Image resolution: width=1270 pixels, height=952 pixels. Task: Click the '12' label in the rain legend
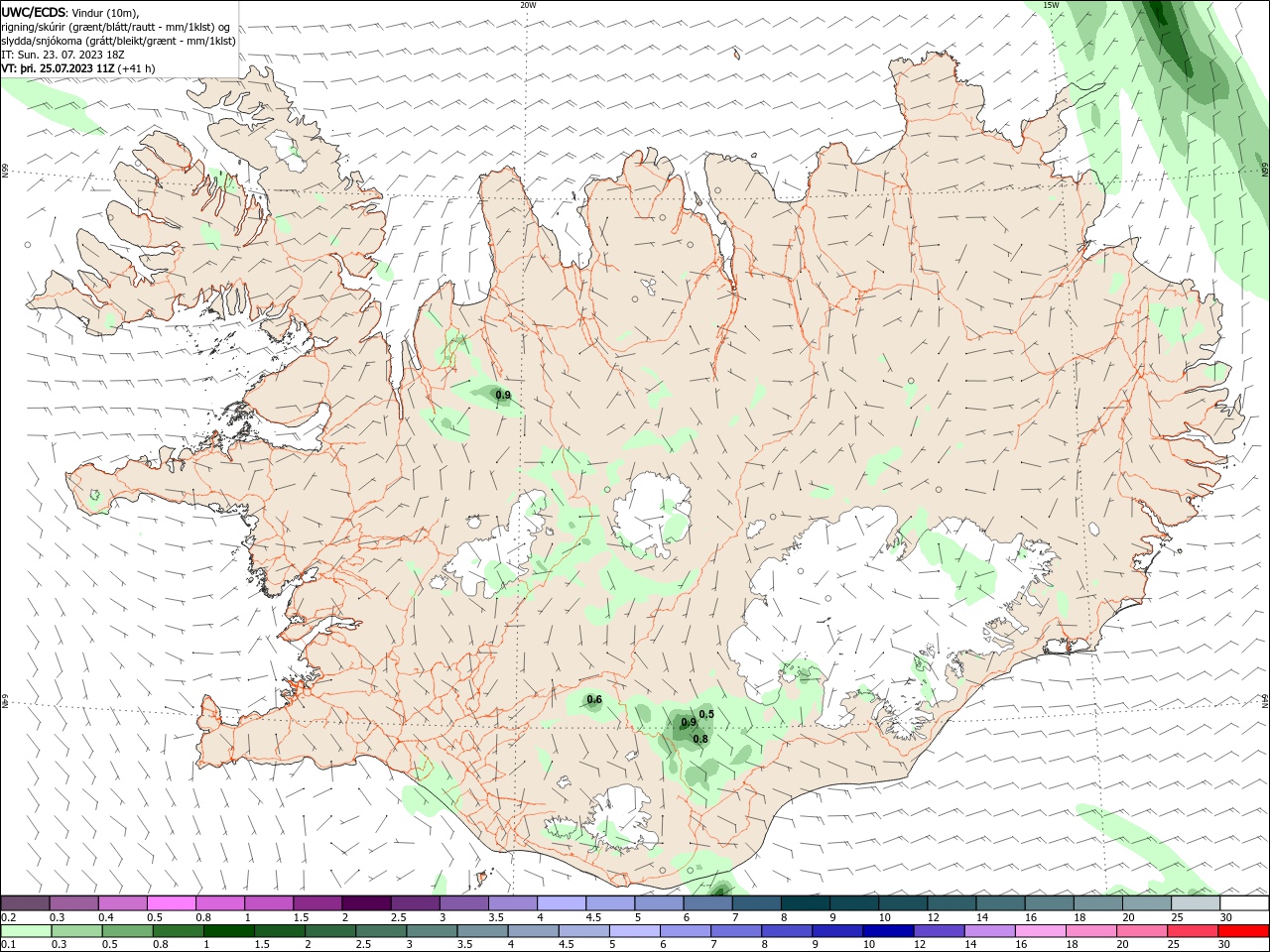(919, 945)
